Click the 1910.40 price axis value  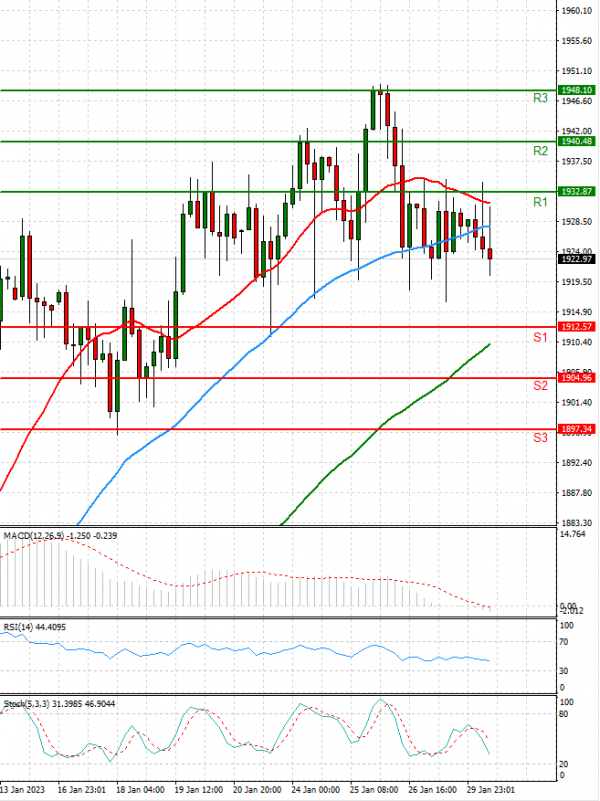577,342
